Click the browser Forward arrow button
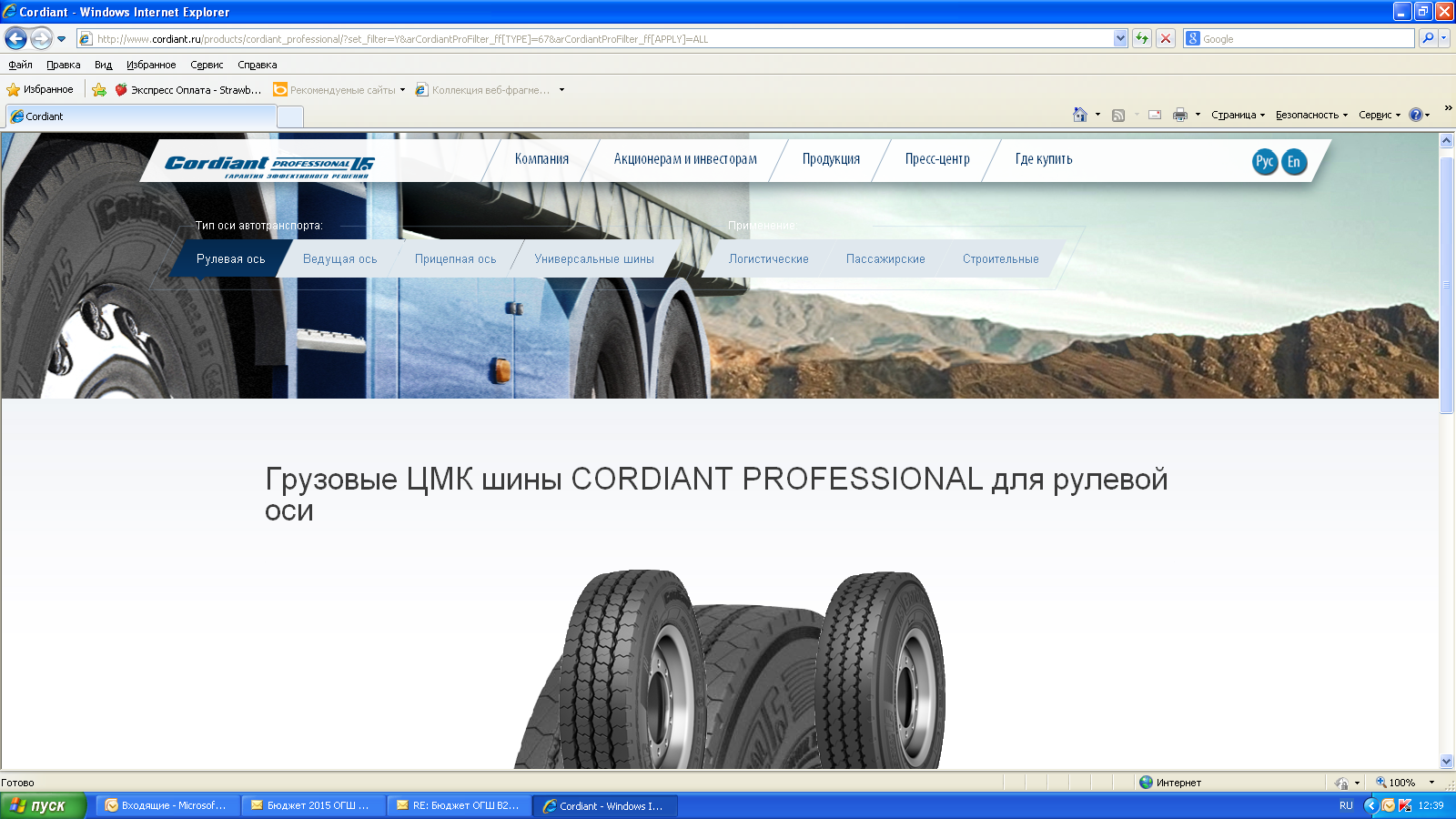This screenshot has height=819, width=1456. point(41,38)
